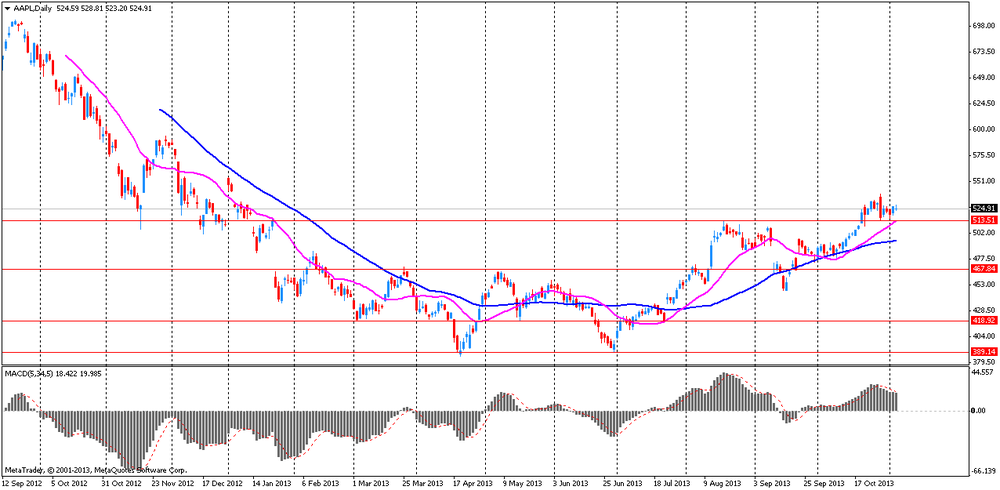Click the 5 Oct 2012 date label
1000x490 pixels.
point(70,484)
